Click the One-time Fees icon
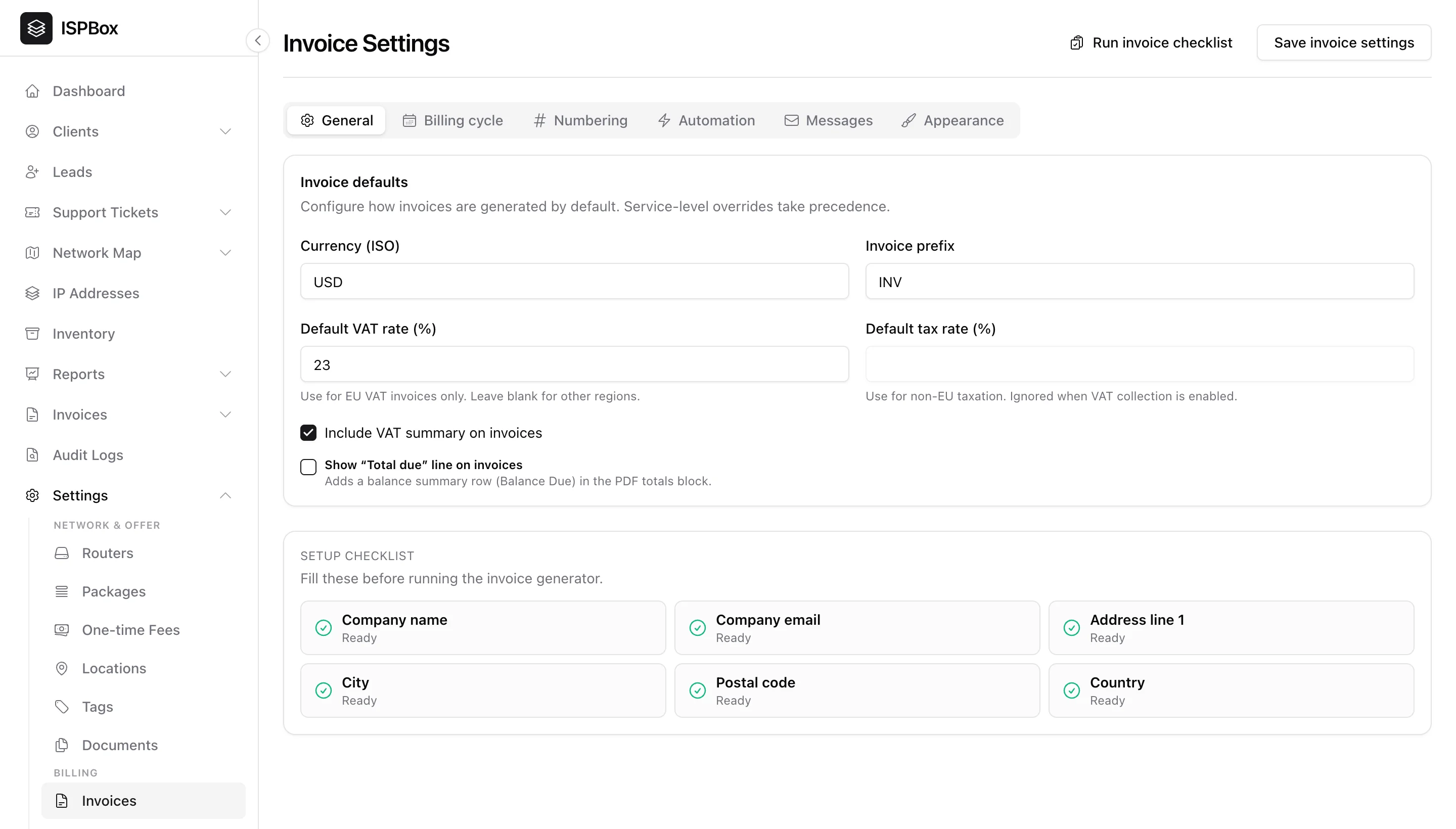 (62, 630)
